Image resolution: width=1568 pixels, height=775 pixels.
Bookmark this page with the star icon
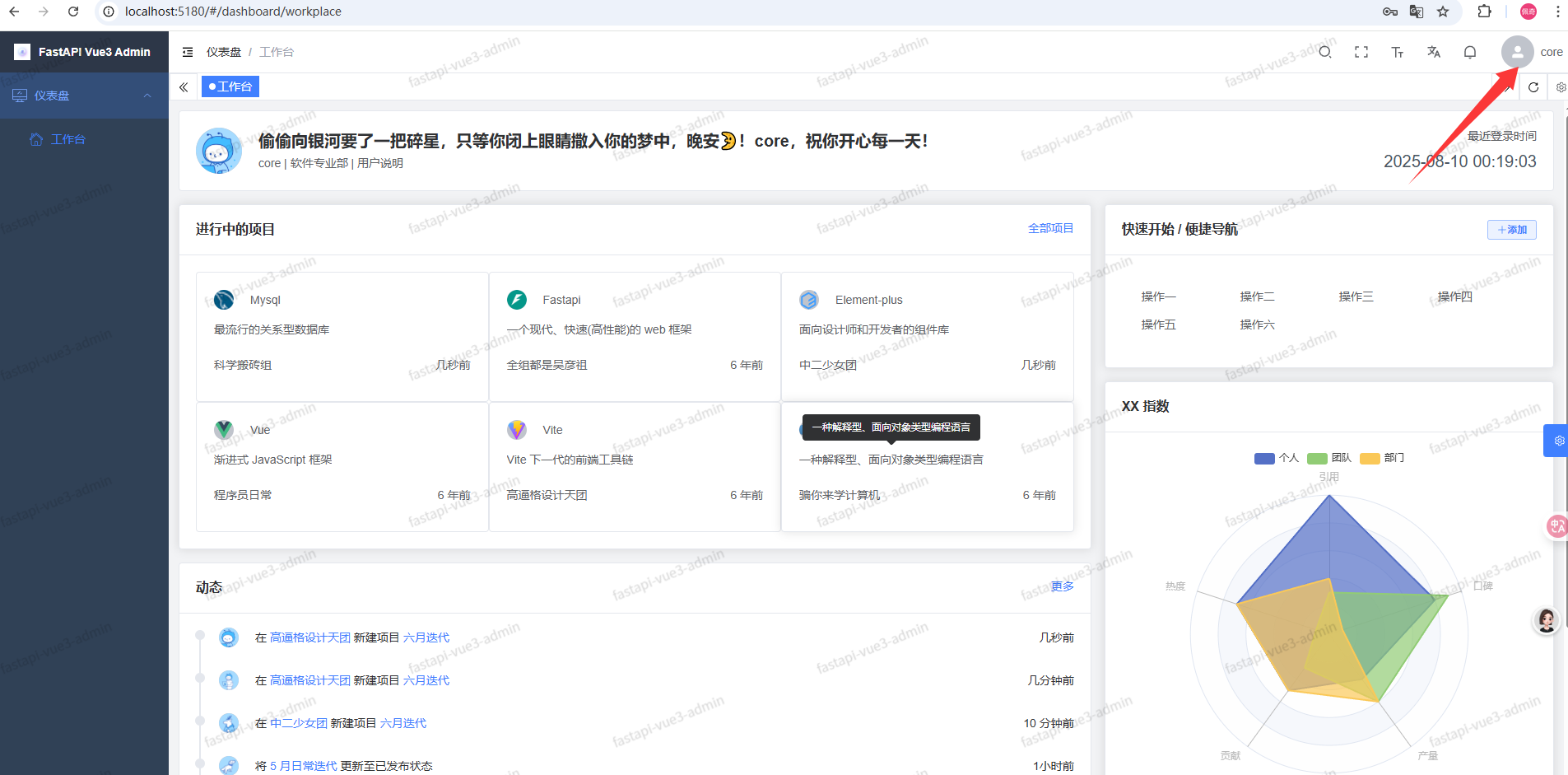pos(1443,12)
